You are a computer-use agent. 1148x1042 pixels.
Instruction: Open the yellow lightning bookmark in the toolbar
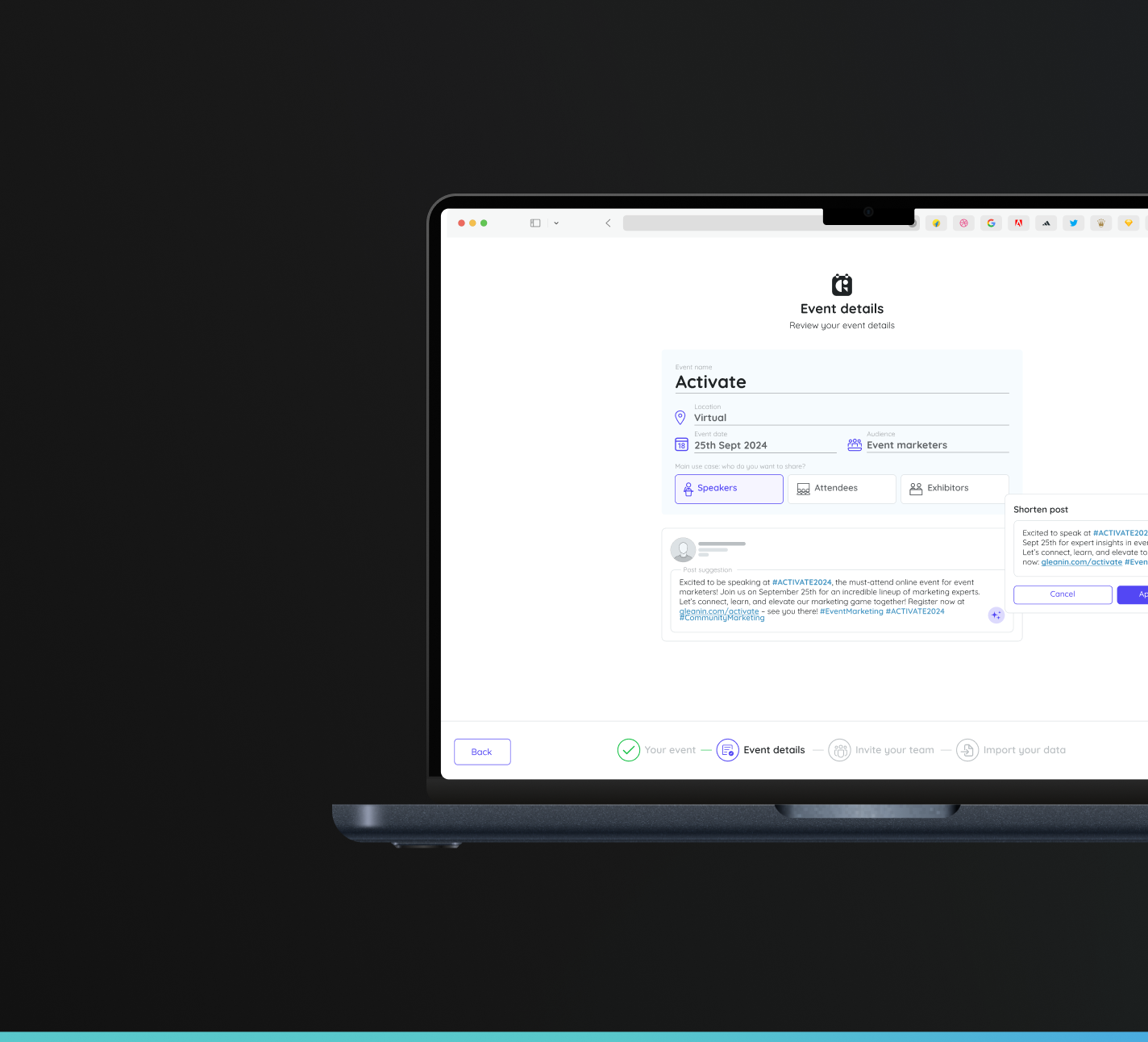(x=936, y=223)
